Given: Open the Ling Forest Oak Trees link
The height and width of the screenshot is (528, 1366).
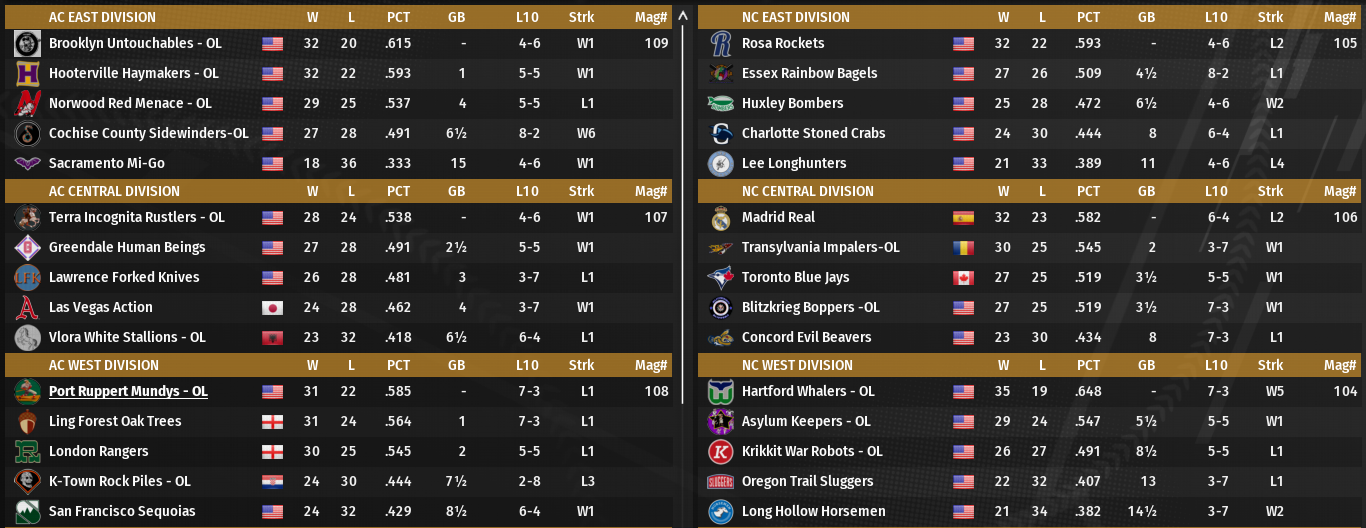Looking at the screenshot, I should 115,422.
